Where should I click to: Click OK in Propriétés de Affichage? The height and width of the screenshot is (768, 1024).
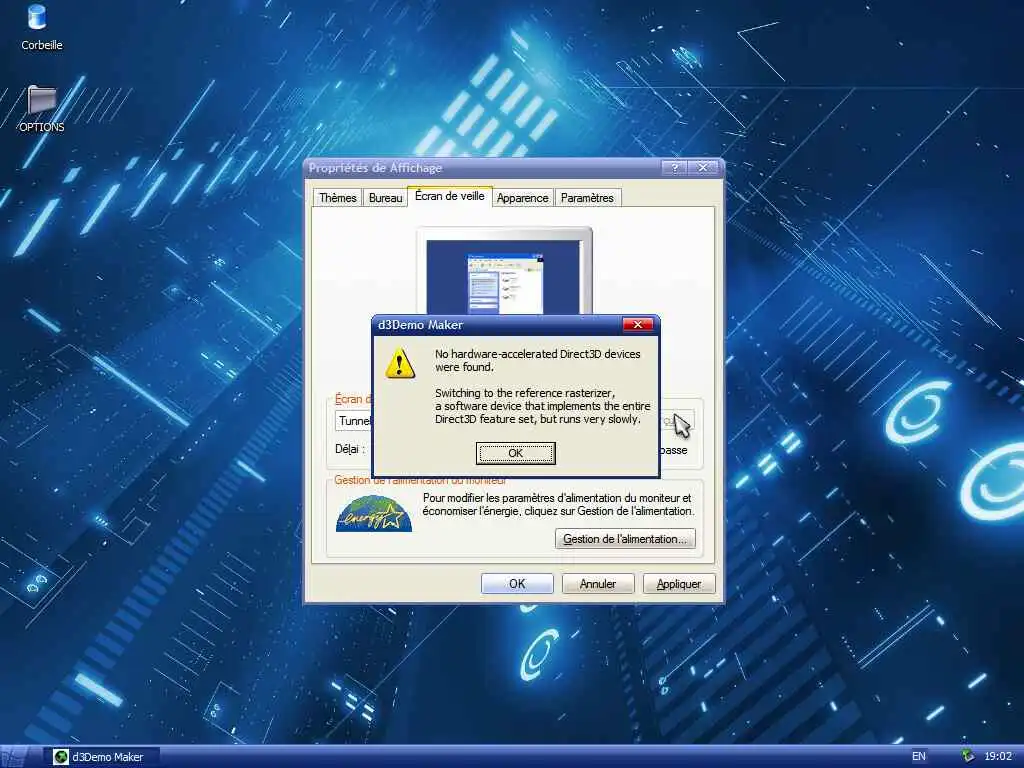(517, 584)
